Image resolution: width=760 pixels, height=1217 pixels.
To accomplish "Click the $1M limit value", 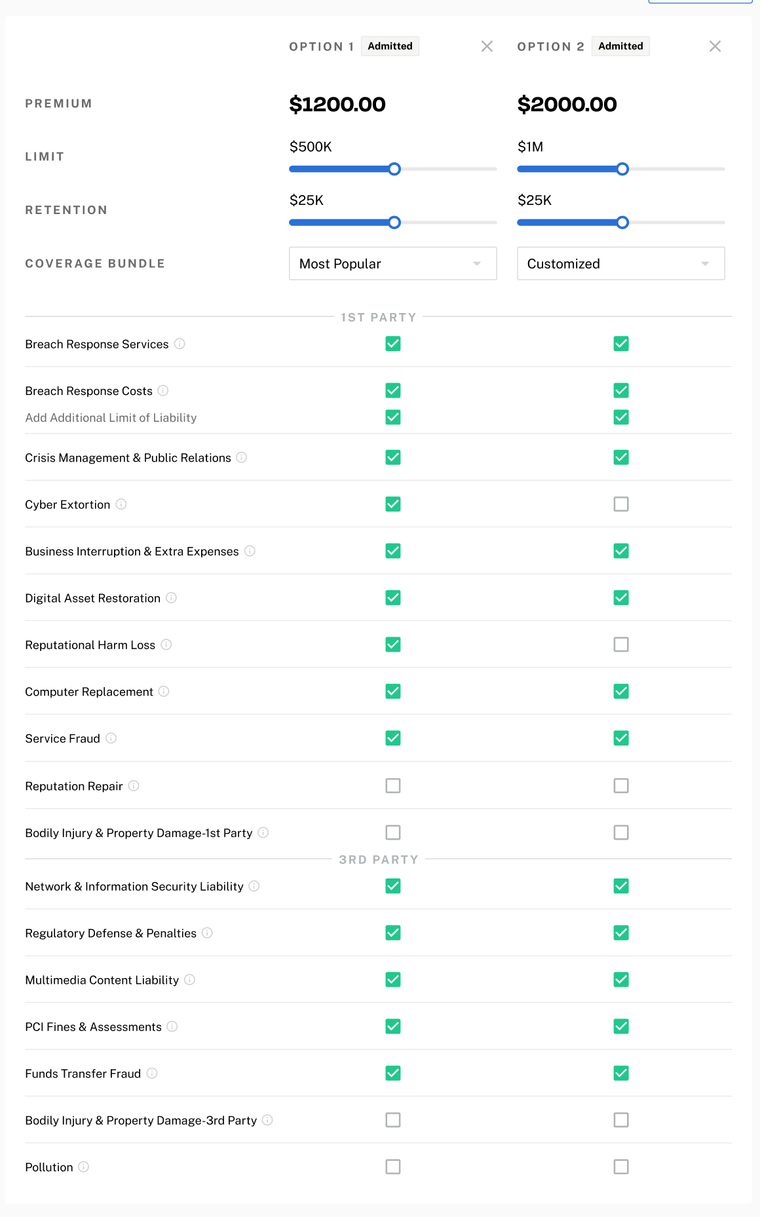I will pos(530,147).
